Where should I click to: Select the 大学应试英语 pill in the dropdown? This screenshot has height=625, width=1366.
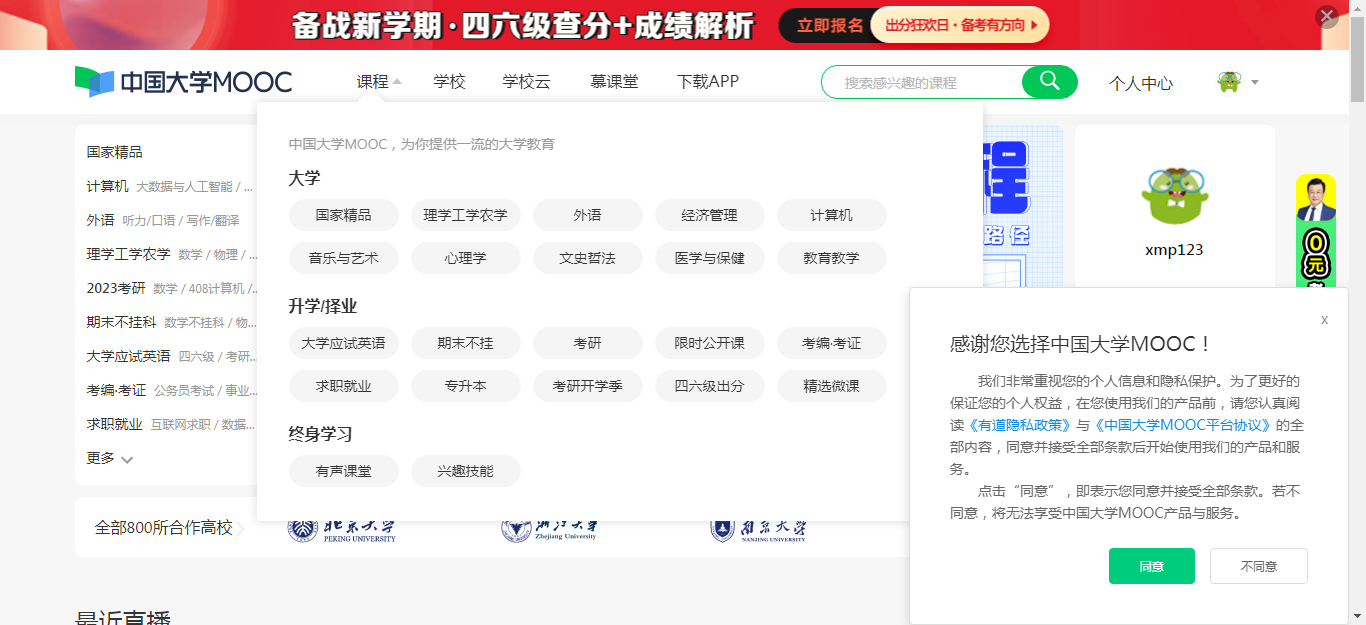(x=344, y=343)
